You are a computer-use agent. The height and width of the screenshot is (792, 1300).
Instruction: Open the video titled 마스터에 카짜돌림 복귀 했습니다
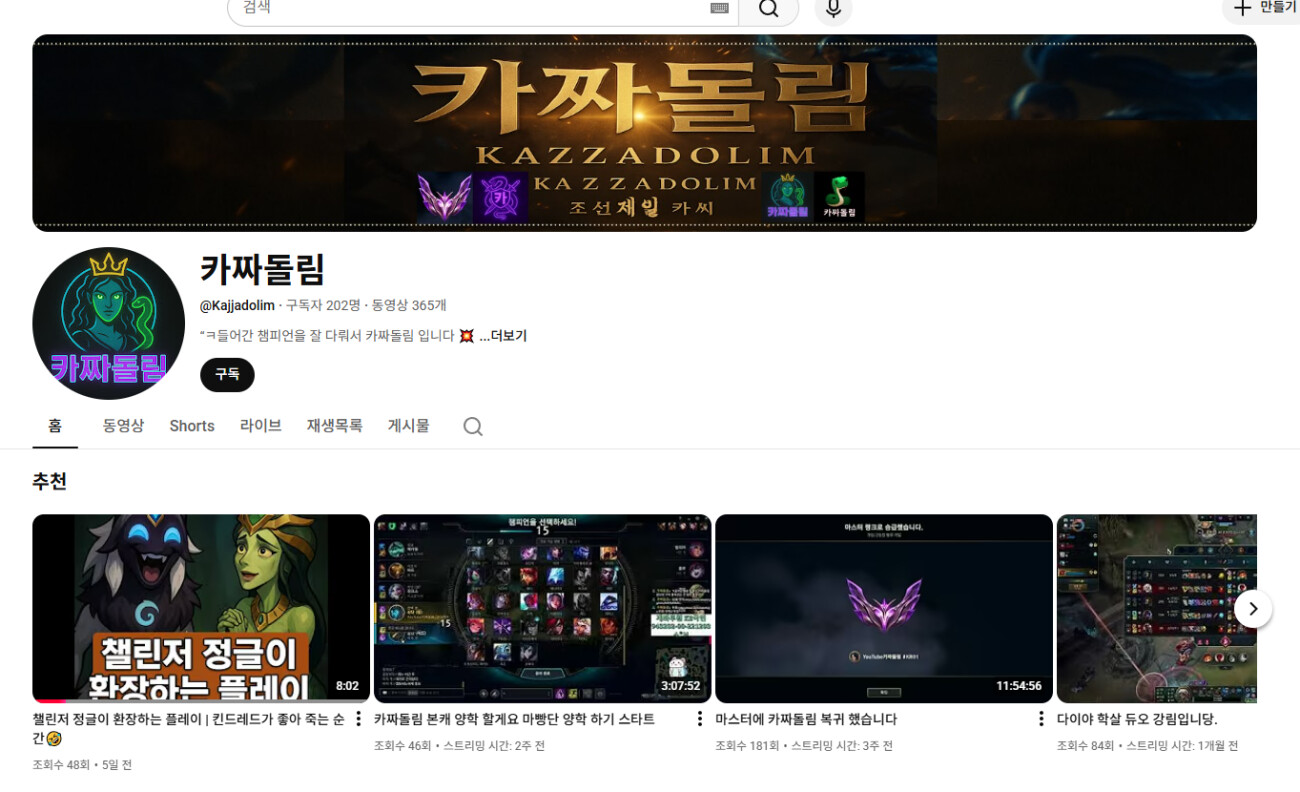tap(806, 719)
